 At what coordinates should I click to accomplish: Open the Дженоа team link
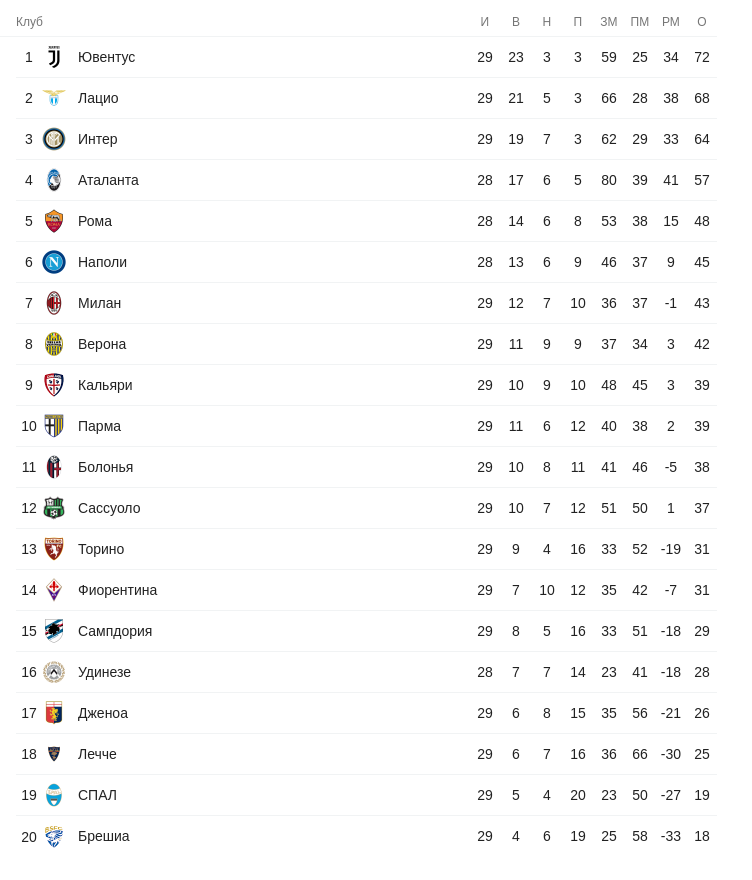pos(103,713)
